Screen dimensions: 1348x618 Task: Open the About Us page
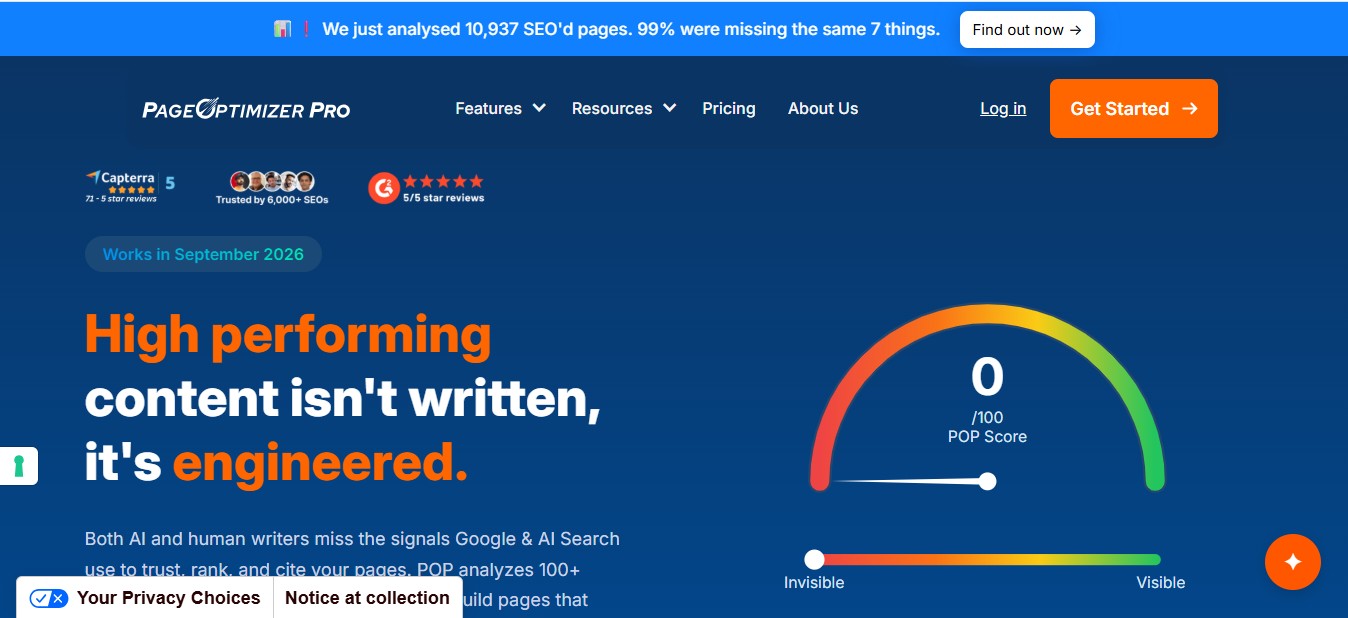823,108
